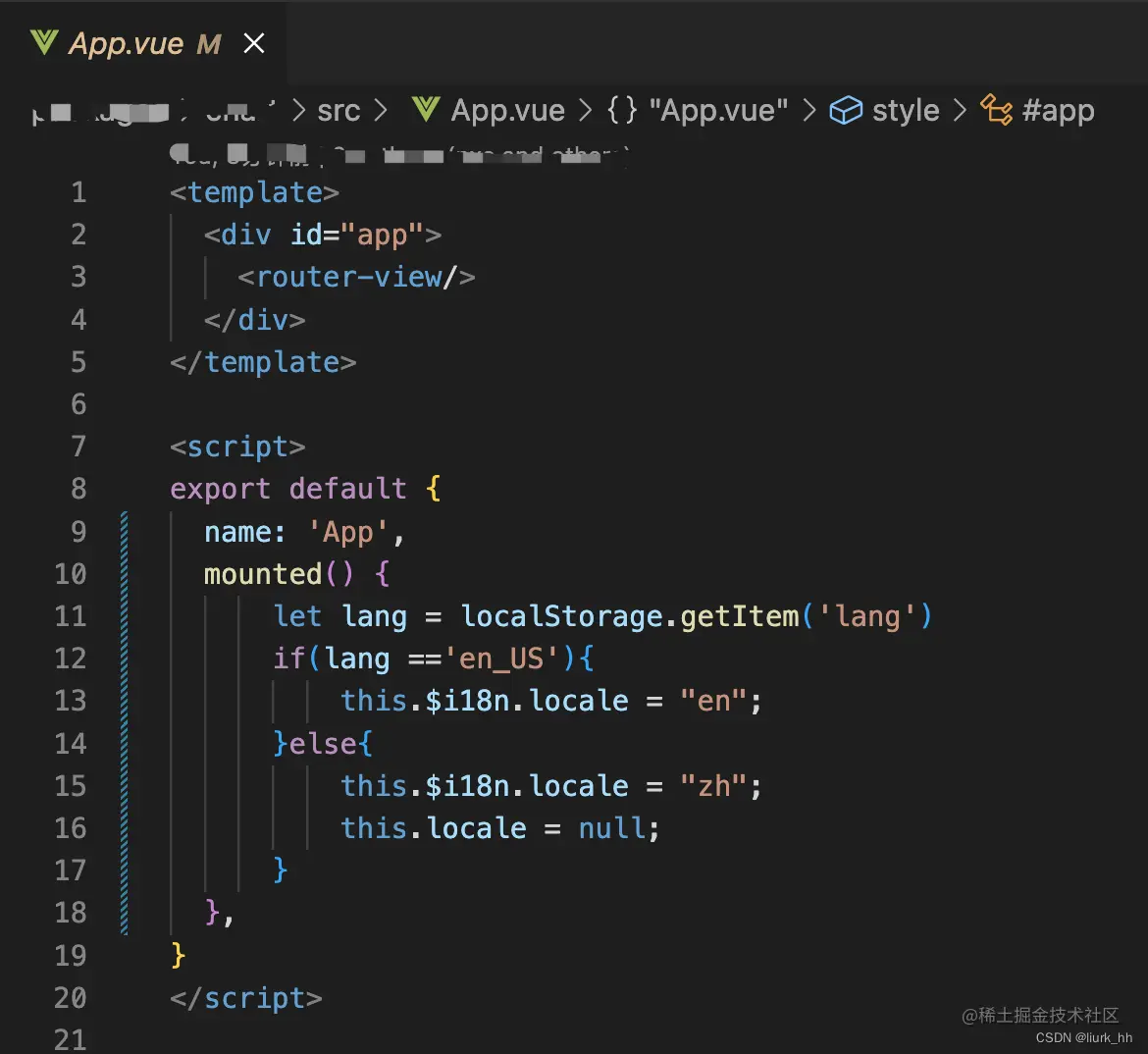Place cursor on <template> opening tag
This screenshot has height=1054, width=1148.
click(x=254, y=192)
